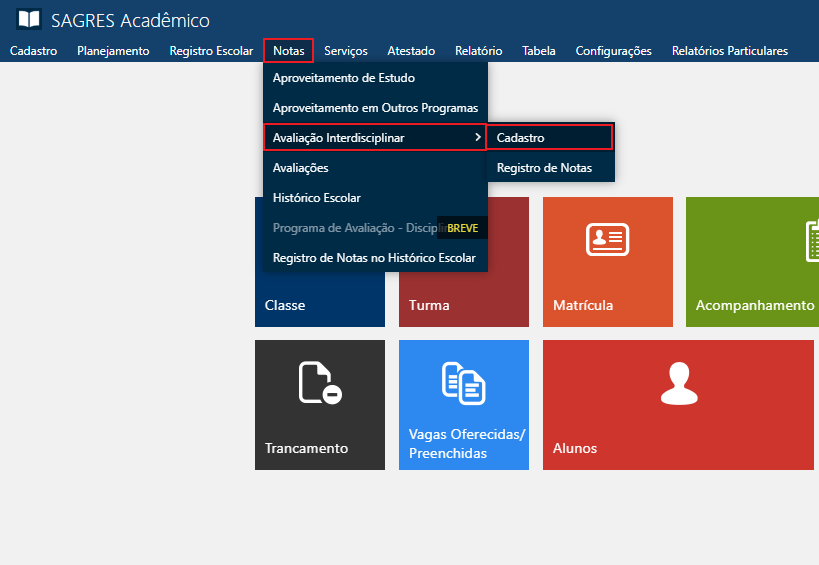Select Cadastro in the Avaliação Interdisciplinar submenu
Viewport: 819px width, 565px height.
pos(549,137)
